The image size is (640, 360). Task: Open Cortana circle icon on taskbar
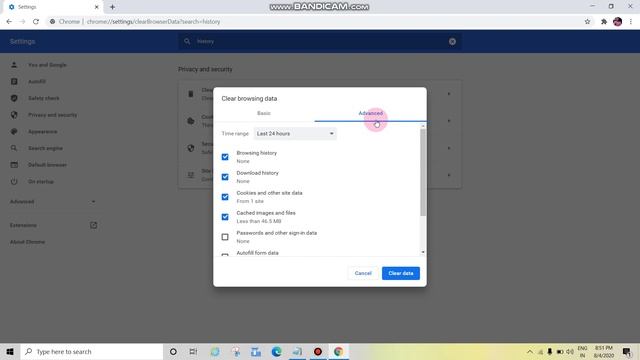(x=173, y=351)
